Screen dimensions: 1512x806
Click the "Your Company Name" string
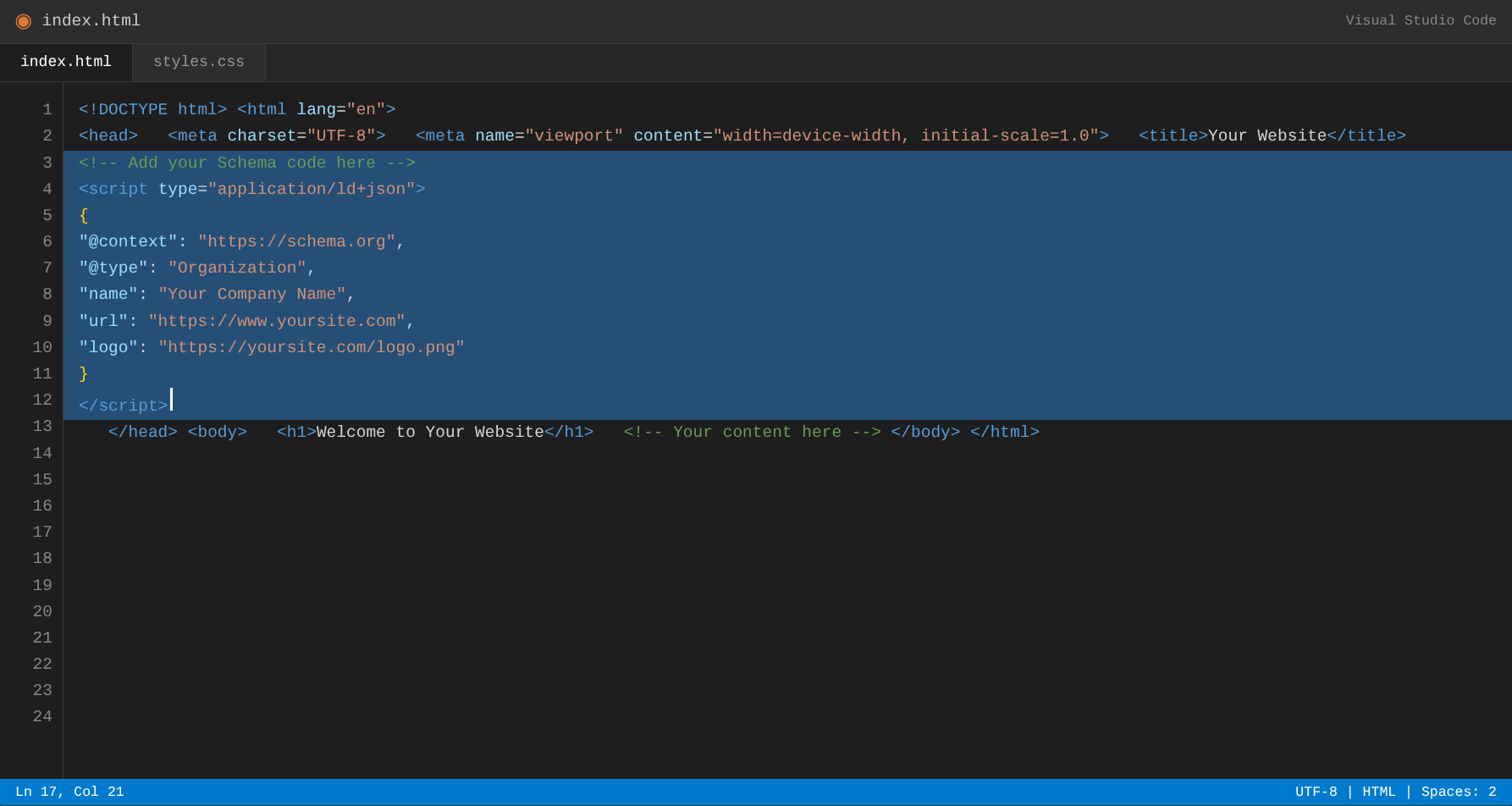click(x=251, y=295)
